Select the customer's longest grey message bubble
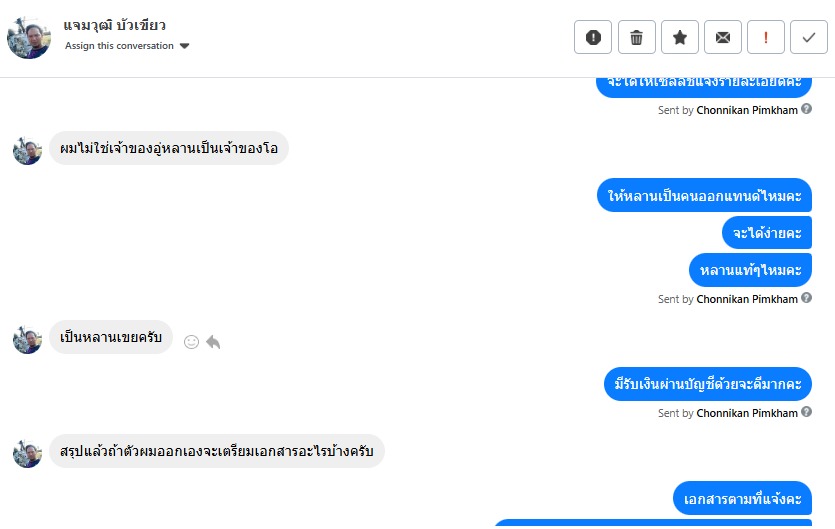This screenshot has width=835, height=529. pos(217,451)
